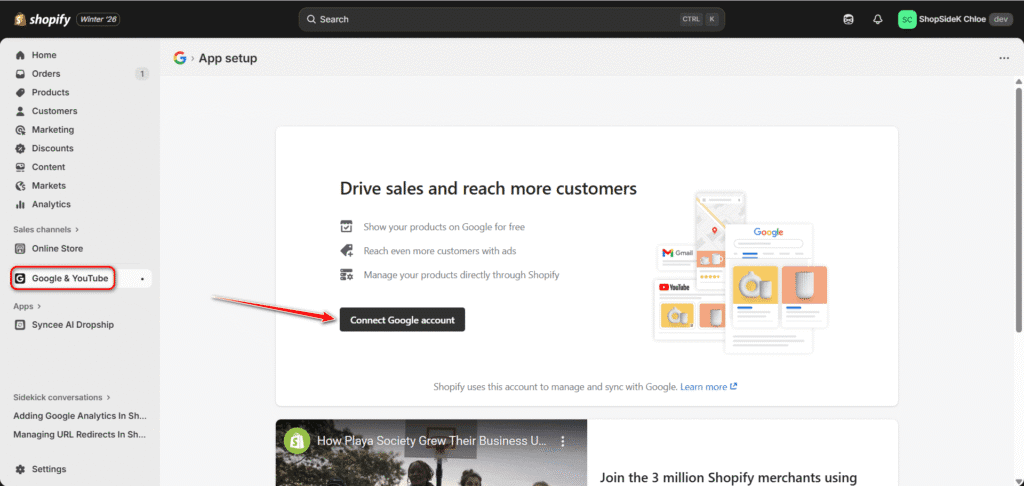
Task: Open Managing URL Redirects conversation
Action: pyautogui.click(x=80, y=434)
